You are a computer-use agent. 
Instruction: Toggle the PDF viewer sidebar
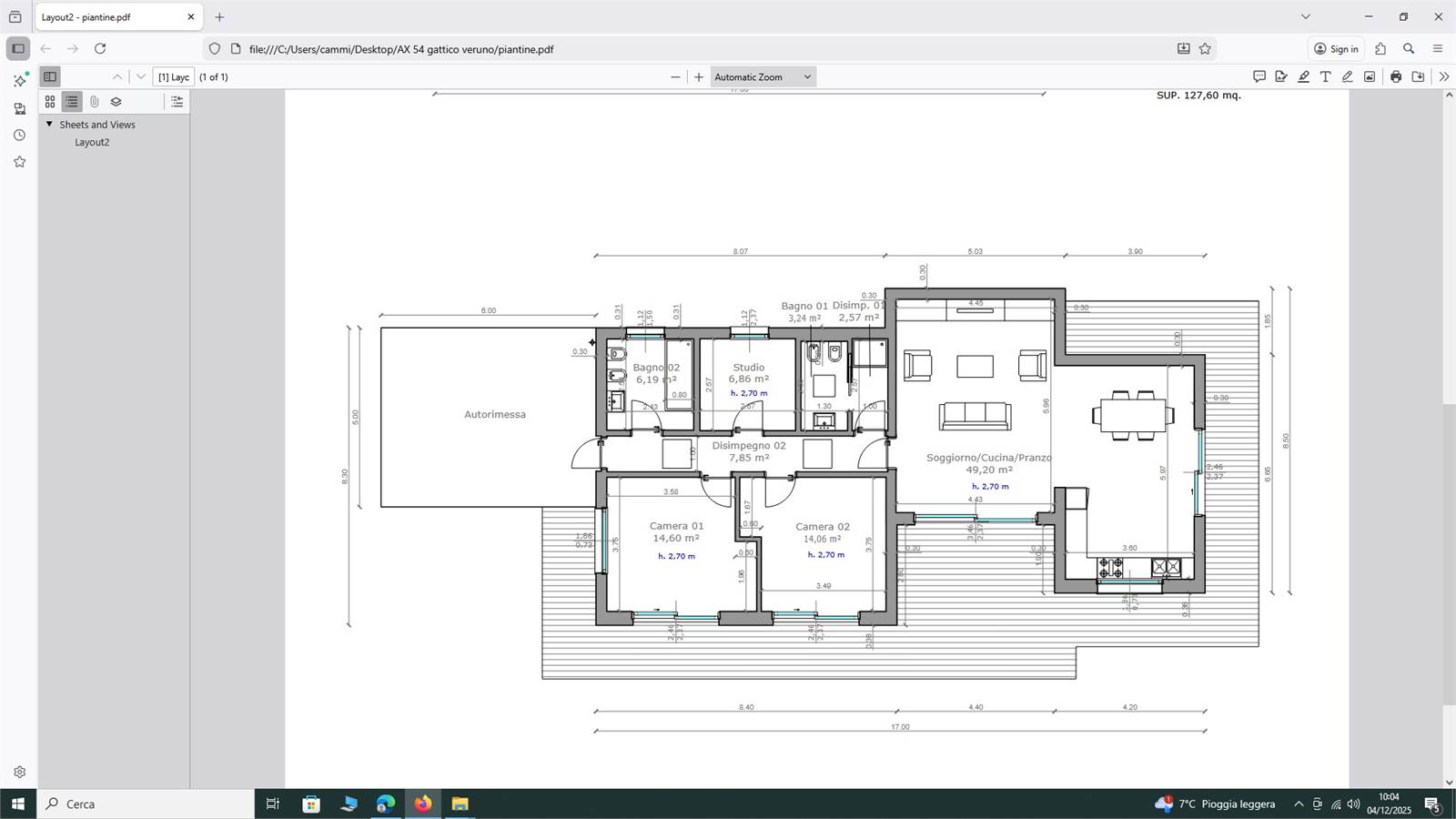point(50,76)
